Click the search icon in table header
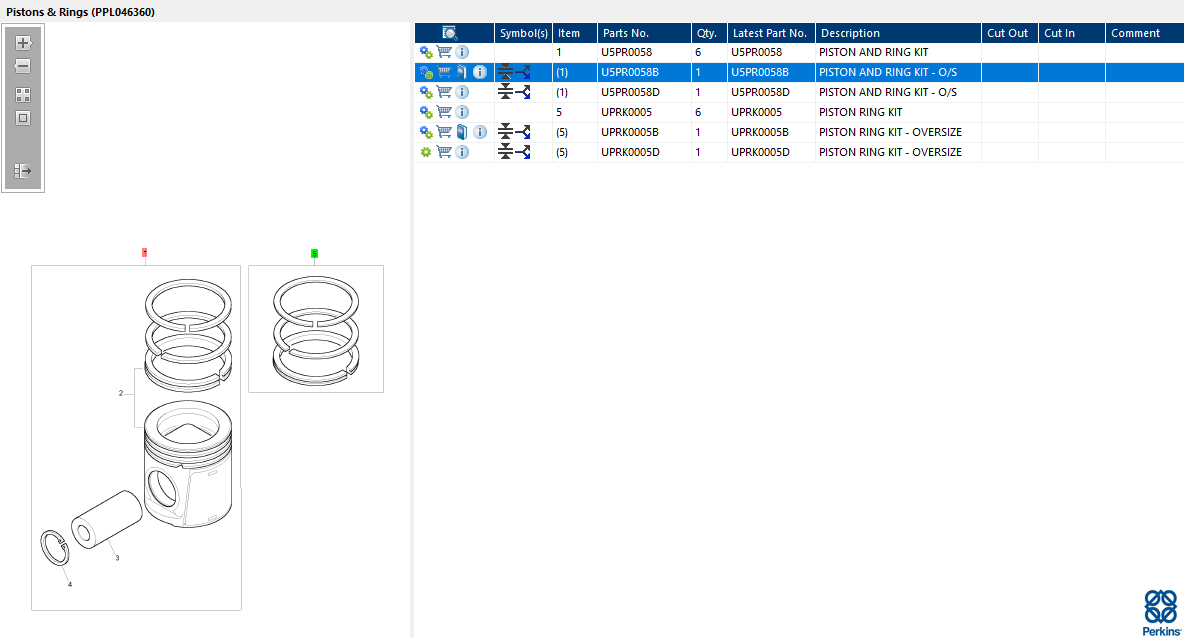Screen dimensions: 1184x638 pos(449,32)
